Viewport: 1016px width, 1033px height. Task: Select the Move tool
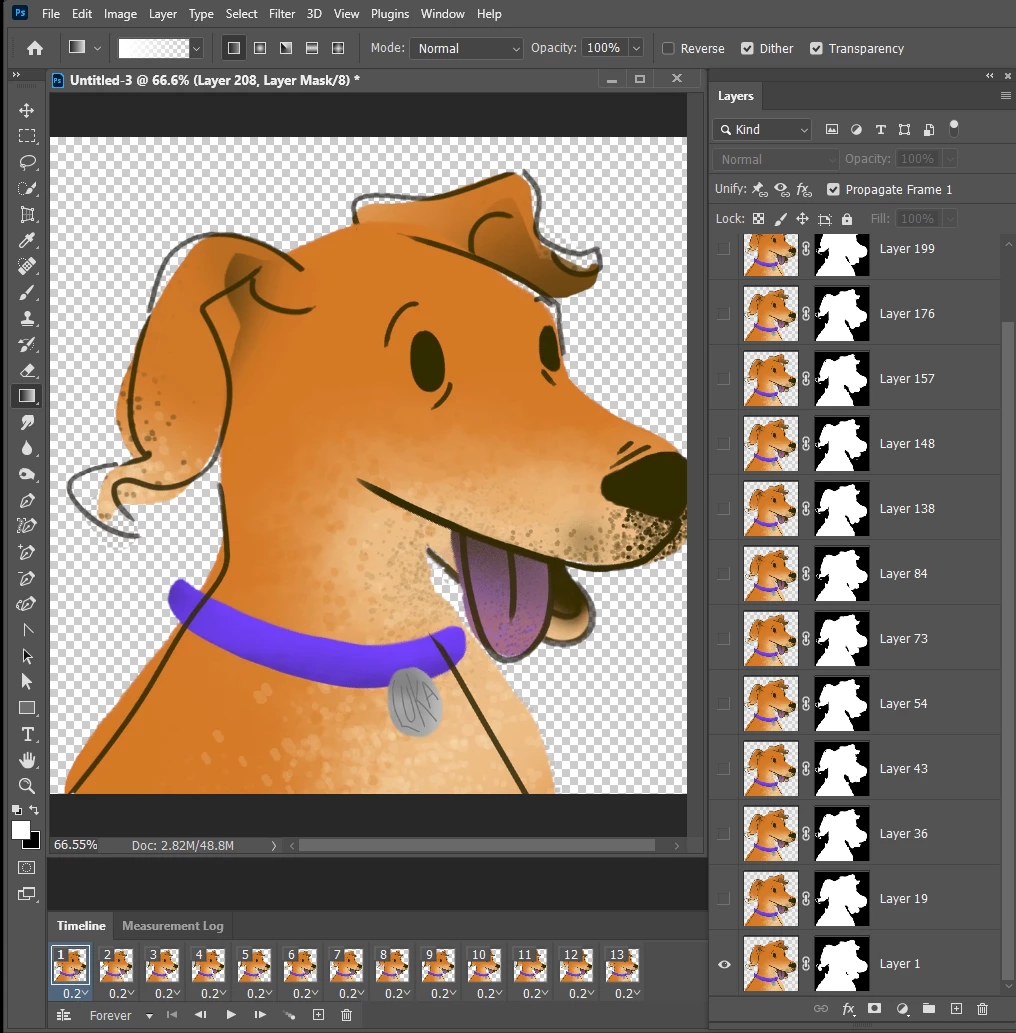[x=27, y=110]
